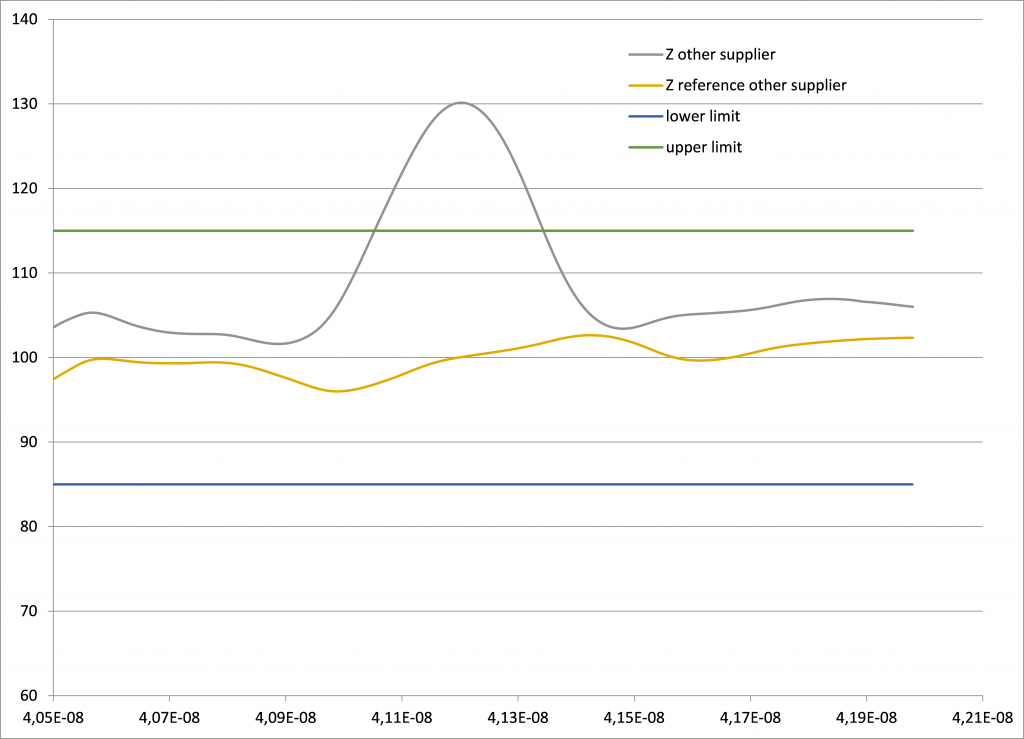This screenshot has width=1024, height=739.
Task: Click the 4,13E-08 x-axis label
Action: click(x=517, y=717)
